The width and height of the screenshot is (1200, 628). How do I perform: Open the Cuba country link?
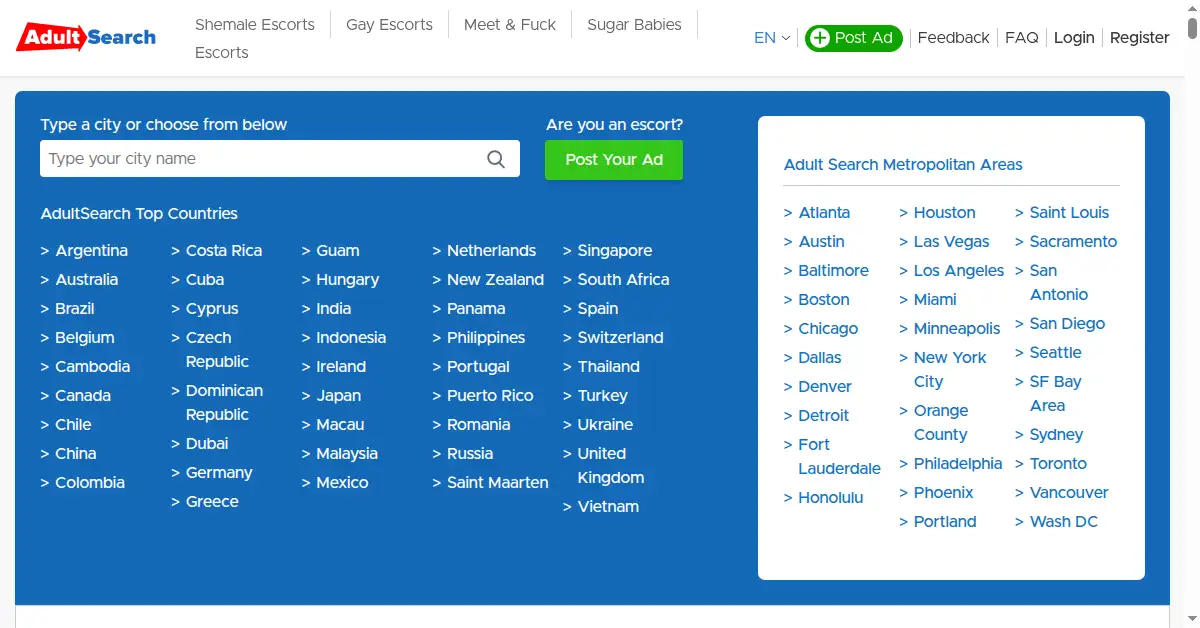point(205,280)
